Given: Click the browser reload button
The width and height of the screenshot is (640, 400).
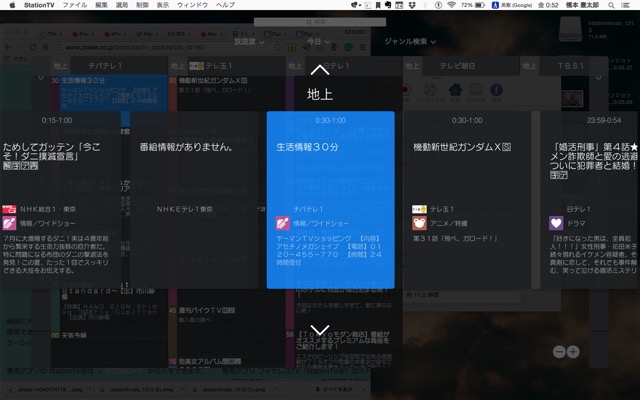Looking at the screenshot, I should point(33,47).
